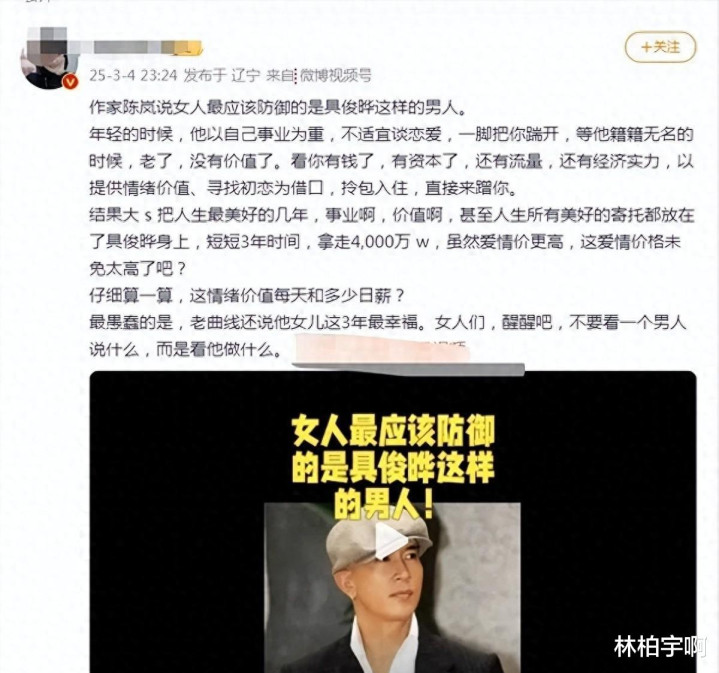
Task: Click the 林柏宇啊 watermark text
Action: [x=659, y=646]
